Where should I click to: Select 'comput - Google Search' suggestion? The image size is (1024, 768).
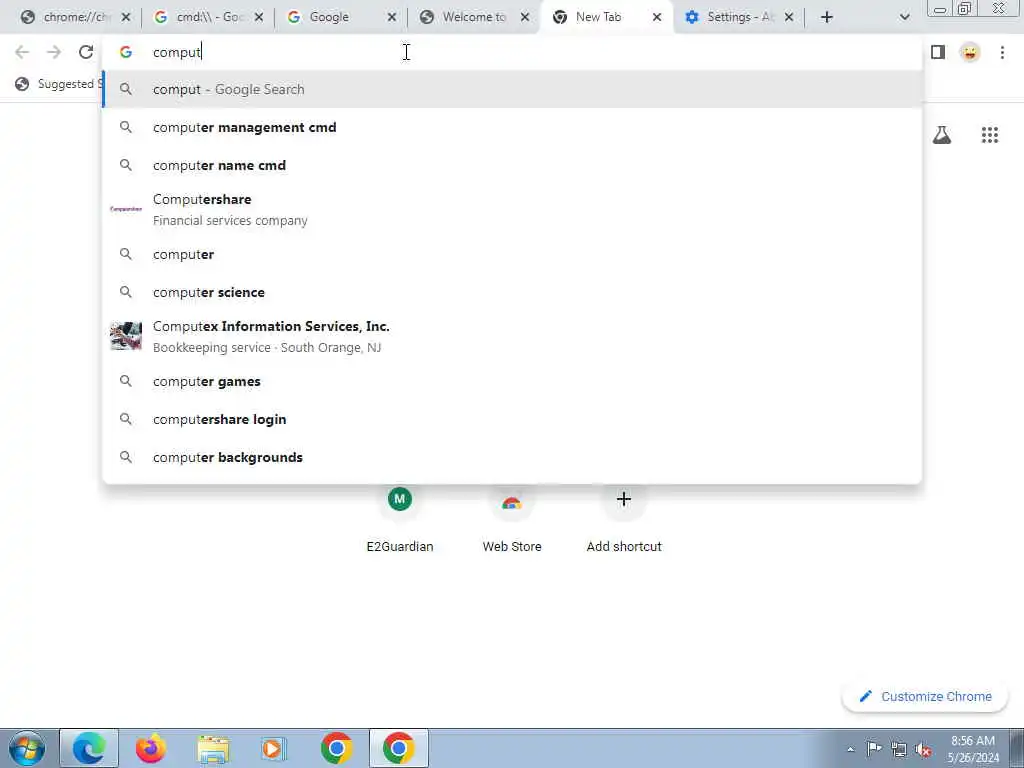click(x=512, y=89)
